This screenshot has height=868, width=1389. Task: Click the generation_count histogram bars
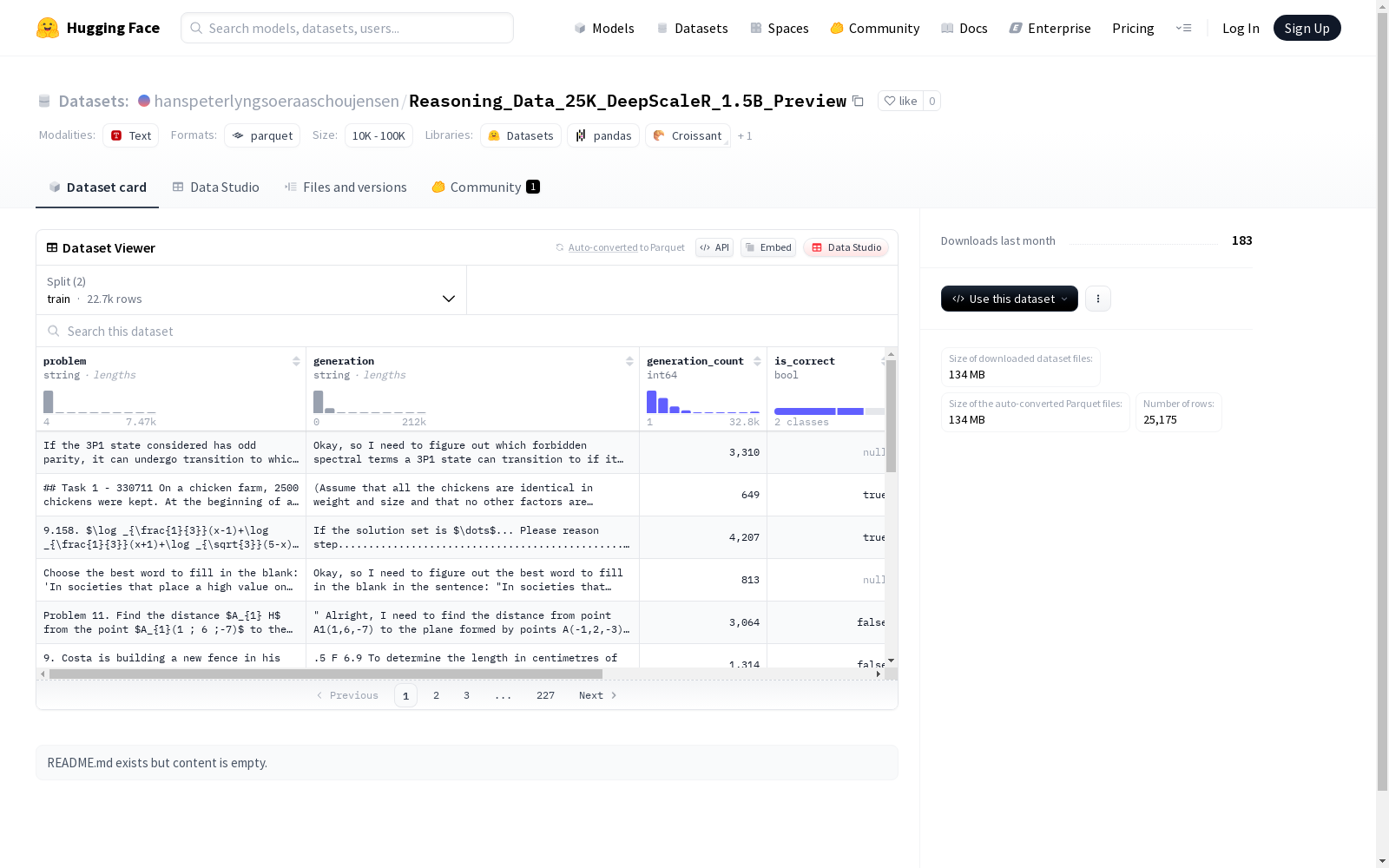click(703, 401)
